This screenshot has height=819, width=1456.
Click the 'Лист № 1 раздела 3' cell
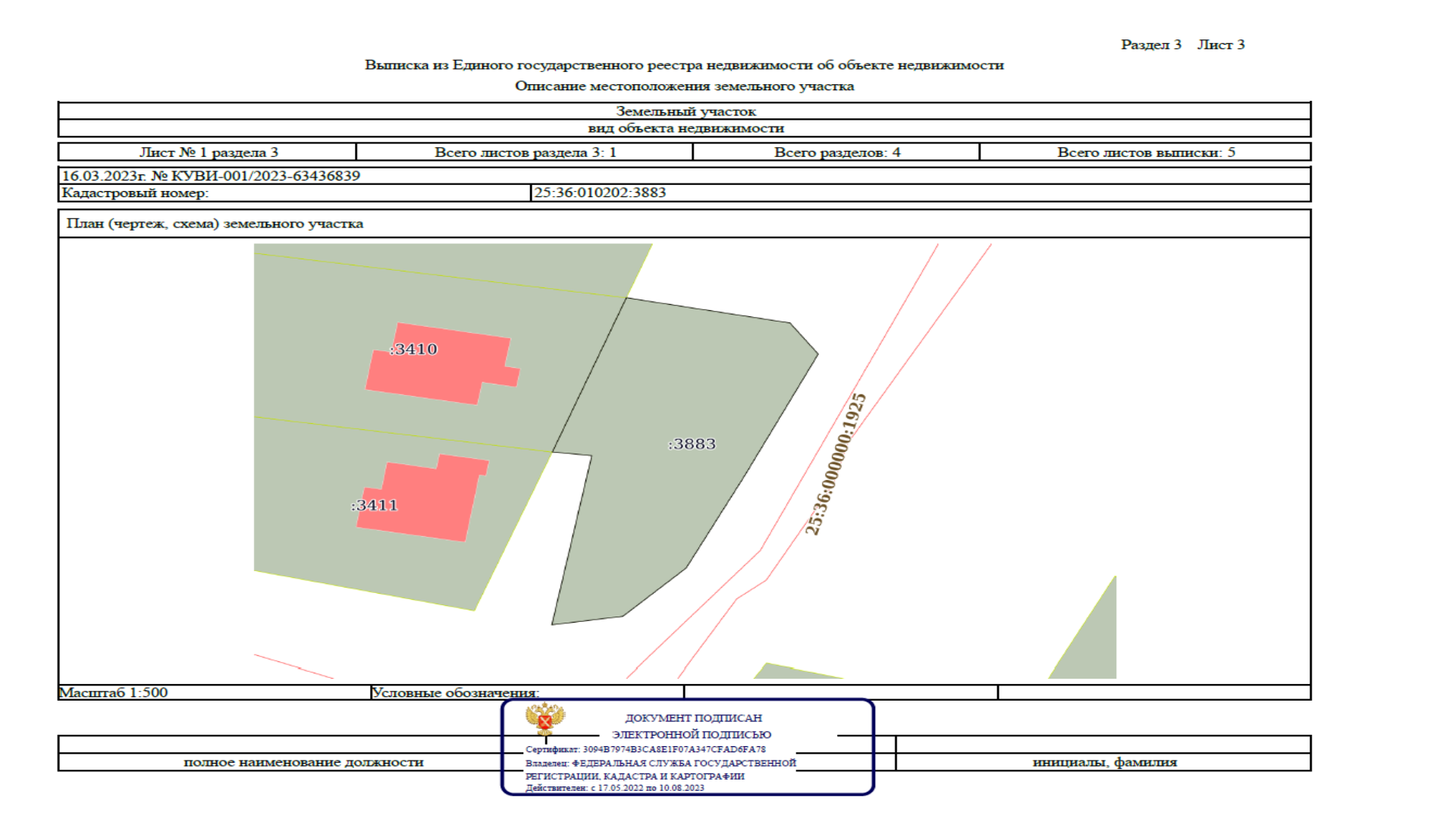pos(208,152)
